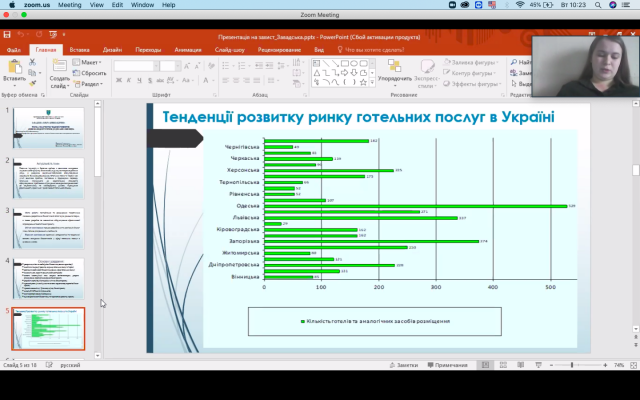This screenshot has height=400, width=640.
Task: Create new slide via Создать слайд icon
Action: coord(60,65)
